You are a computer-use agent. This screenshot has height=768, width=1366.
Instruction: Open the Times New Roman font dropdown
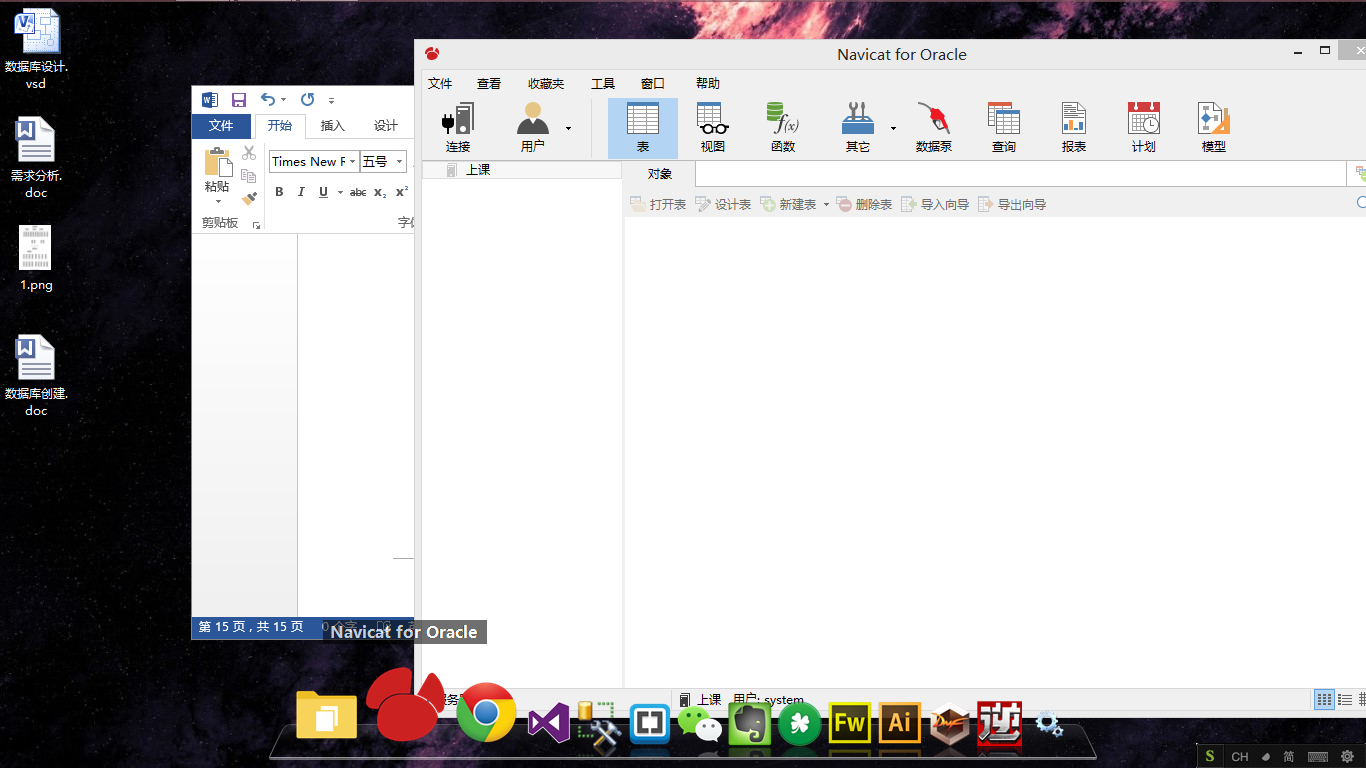(x=352, y=162)
